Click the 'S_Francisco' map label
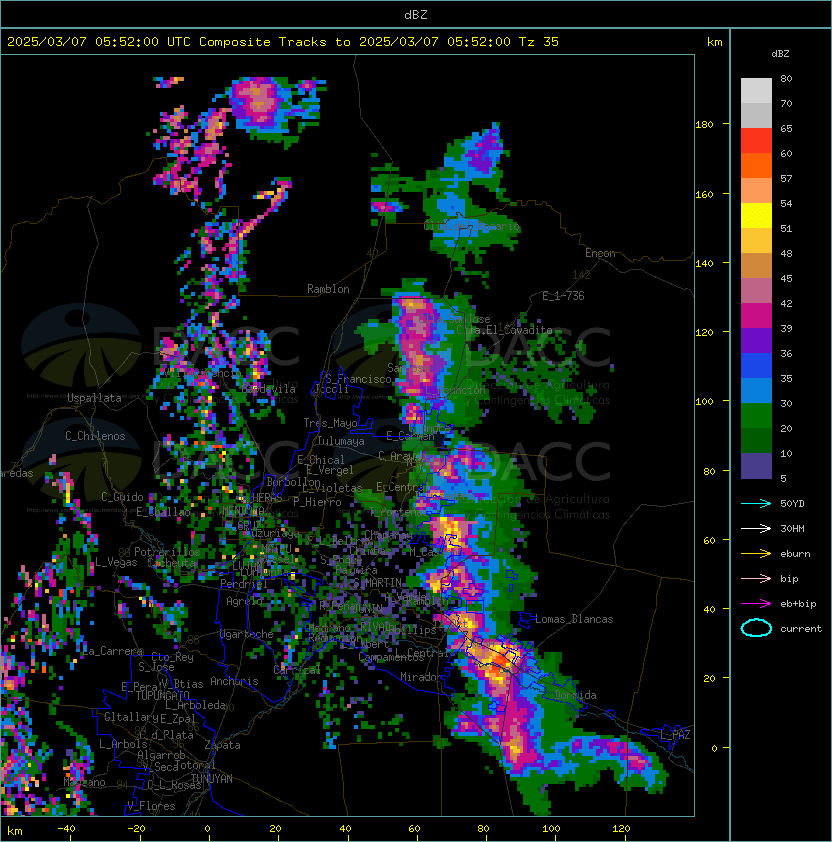Image resolution: width=832 pixels, height=842 pixels. tap(358, 379)
